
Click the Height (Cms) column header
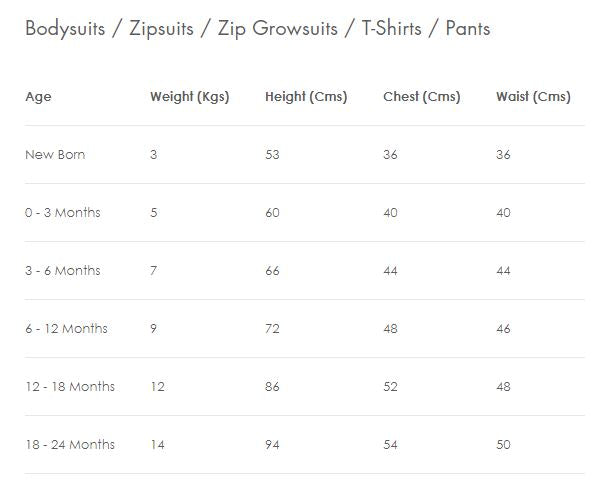point(306,97)
